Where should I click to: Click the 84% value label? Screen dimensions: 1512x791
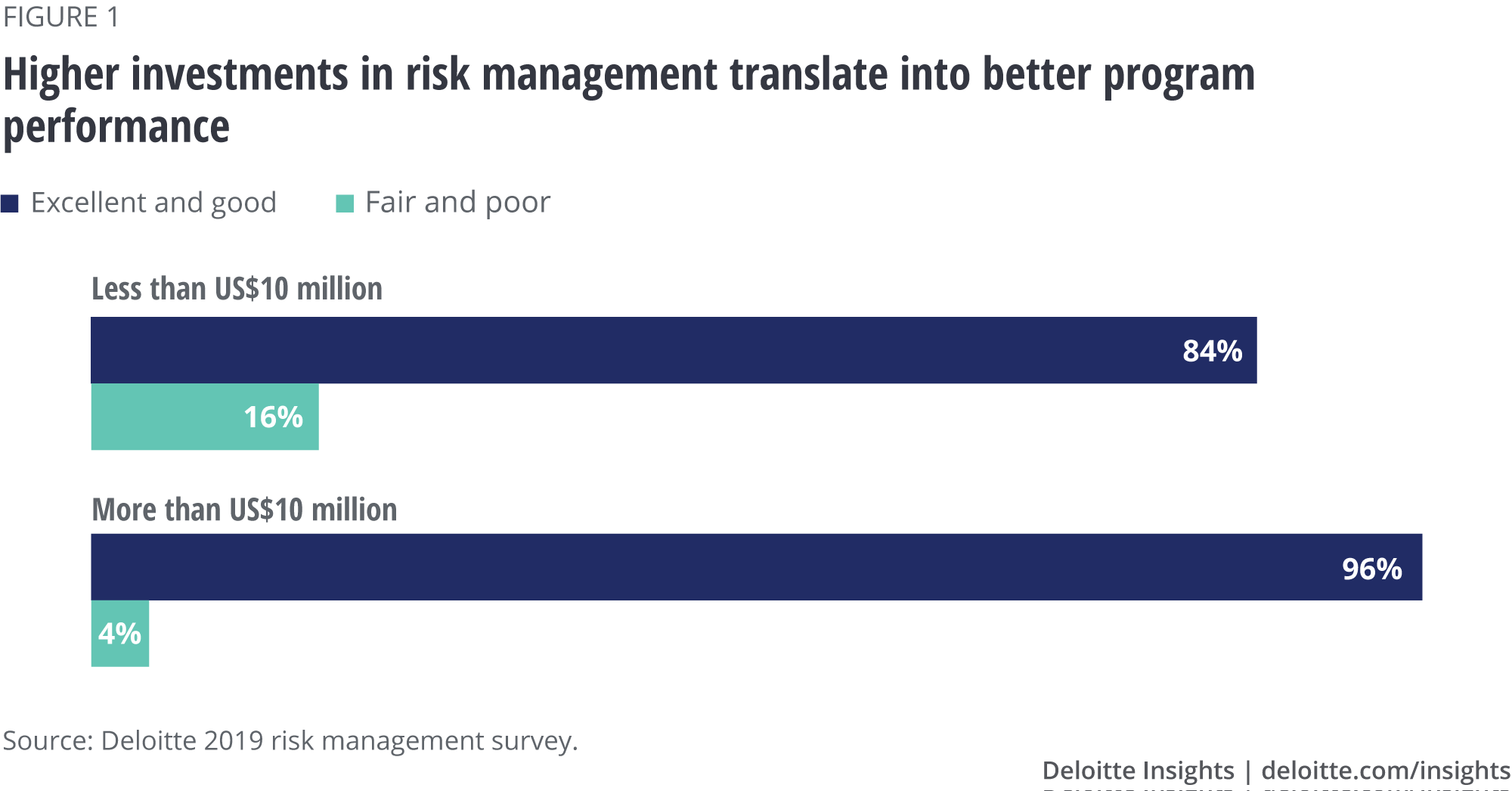click(1212, 351)
